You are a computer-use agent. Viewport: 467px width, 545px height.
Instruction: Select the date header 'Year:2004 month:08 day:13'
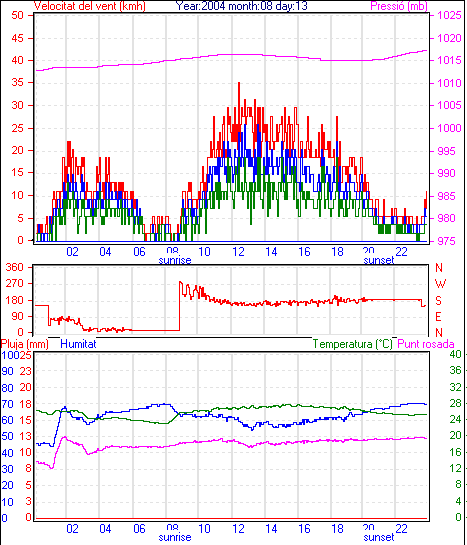click(x=241, y=6)
